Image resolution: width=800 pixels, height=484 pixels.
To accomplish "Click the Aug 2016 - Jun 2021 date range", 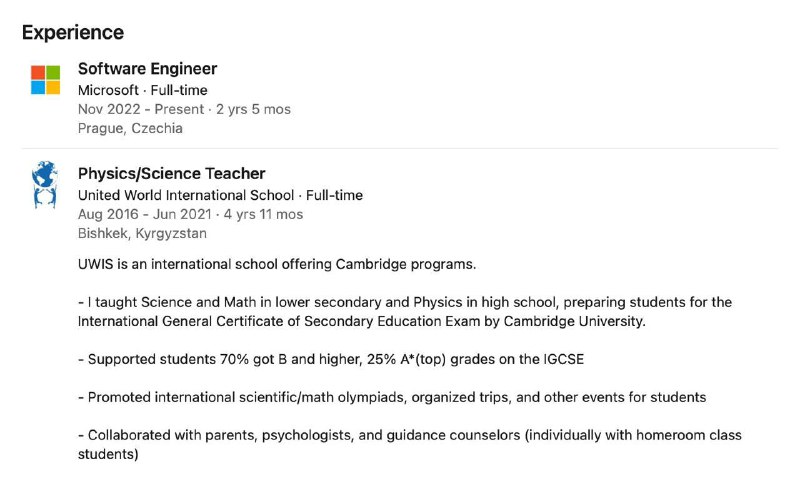I will tap(145, 214).
